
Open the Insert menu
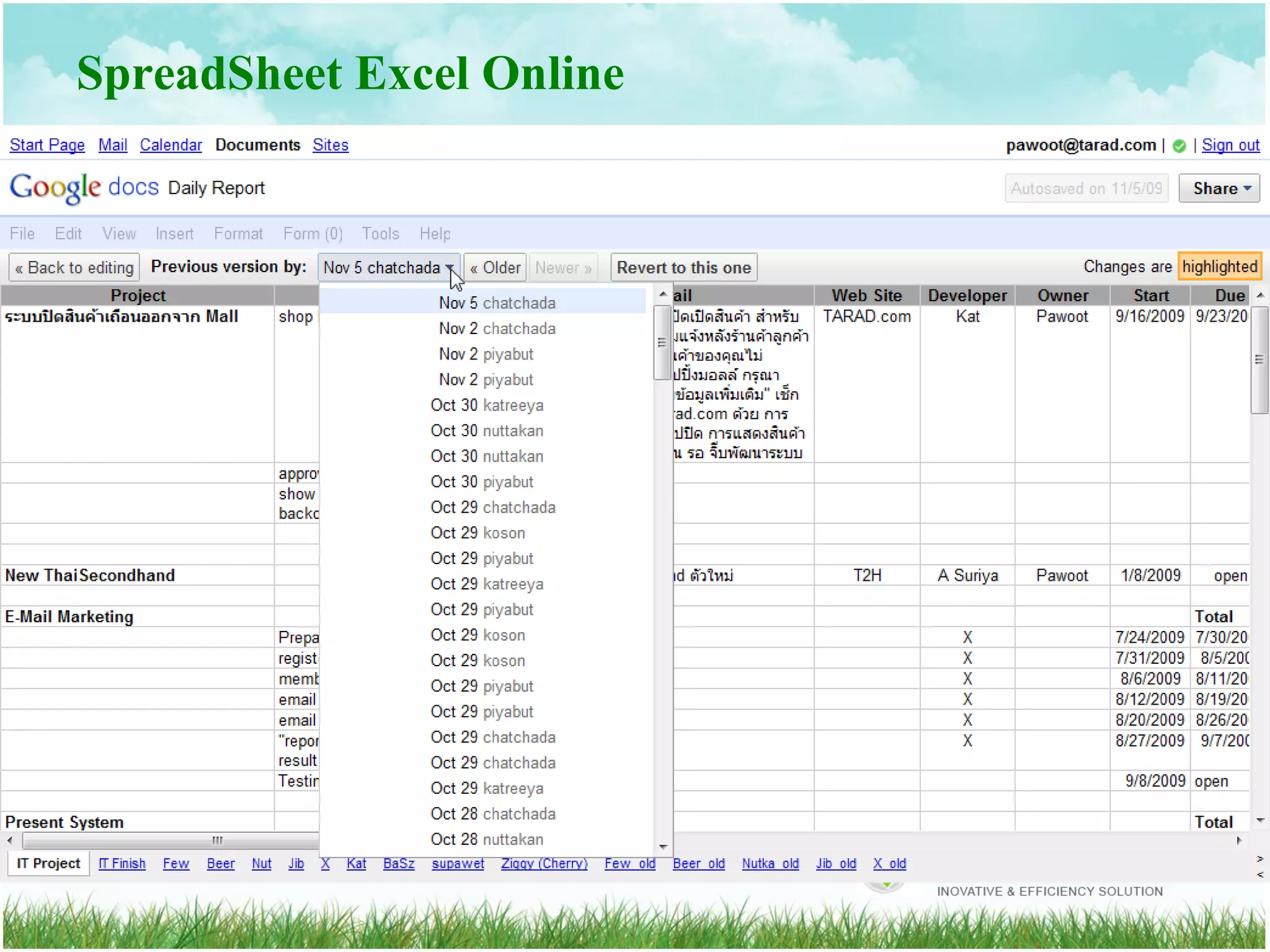pos(174,234)
